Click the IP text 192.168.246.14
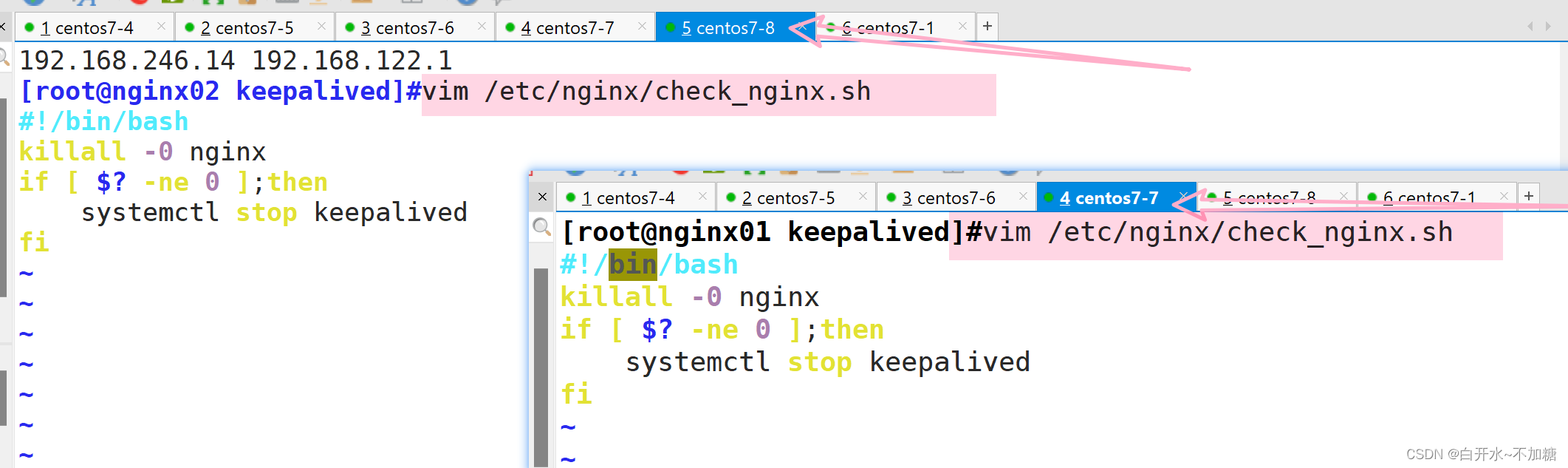This screenshot has height=468, width=1568. tap(127, 61)
